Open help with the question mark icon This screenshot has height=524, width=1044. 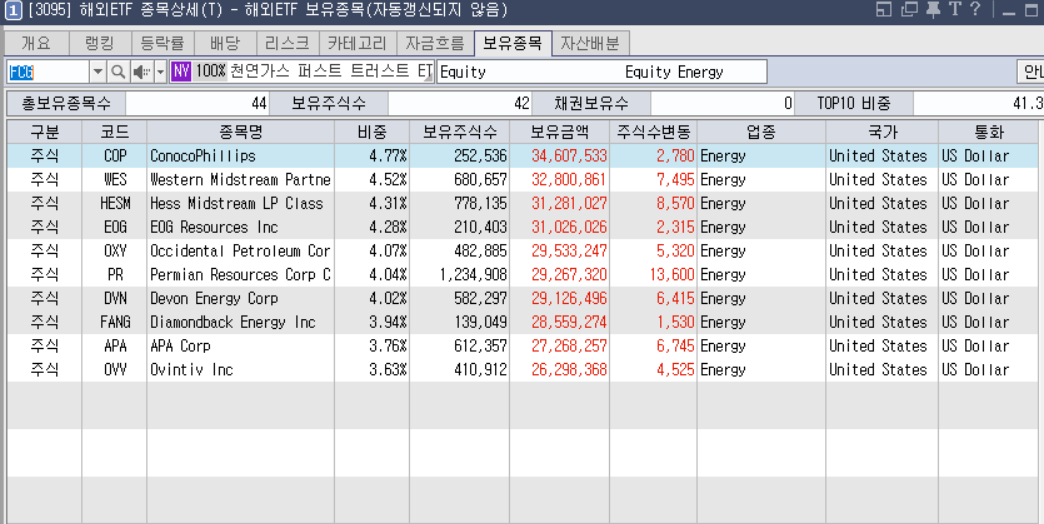(975, 9)
